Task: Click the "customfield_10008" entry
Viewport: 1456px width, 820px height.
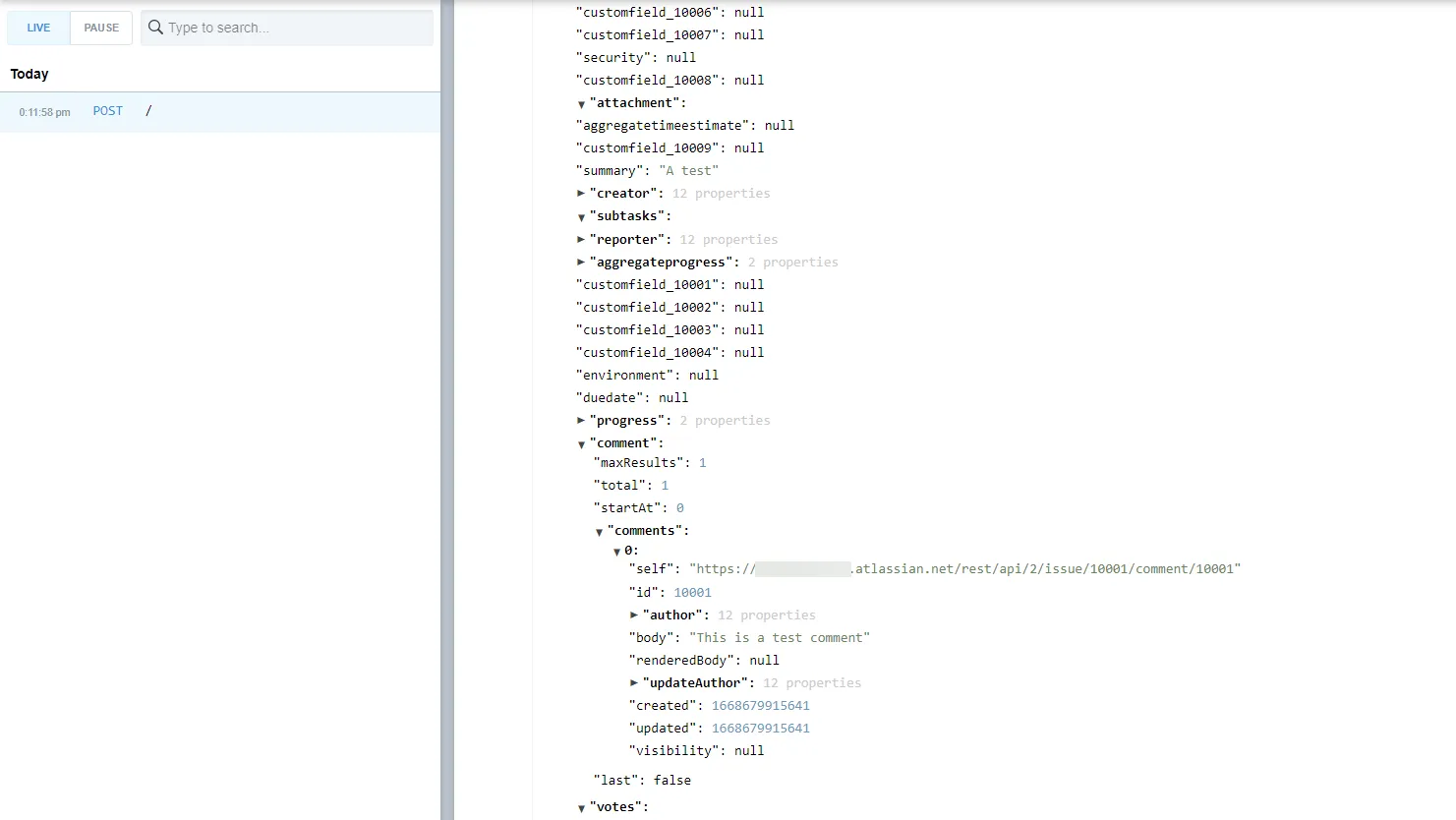Action: click(x=670, y=81)
